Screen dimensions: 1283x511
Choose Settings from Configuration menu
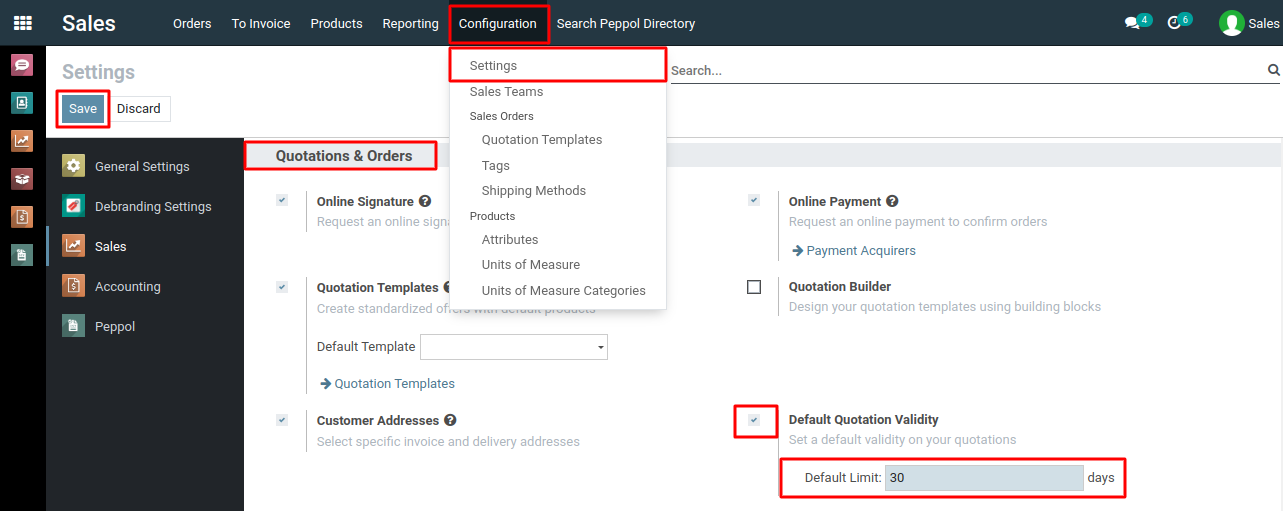[x=558, y=66]
